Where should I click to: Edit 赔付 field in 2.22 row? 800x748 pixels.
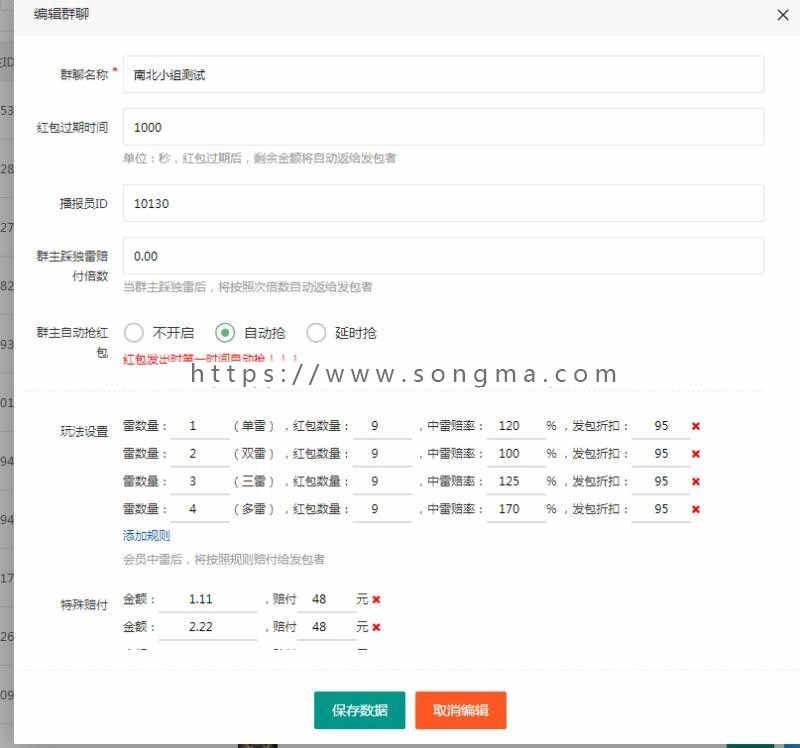[x=327, y=627]
